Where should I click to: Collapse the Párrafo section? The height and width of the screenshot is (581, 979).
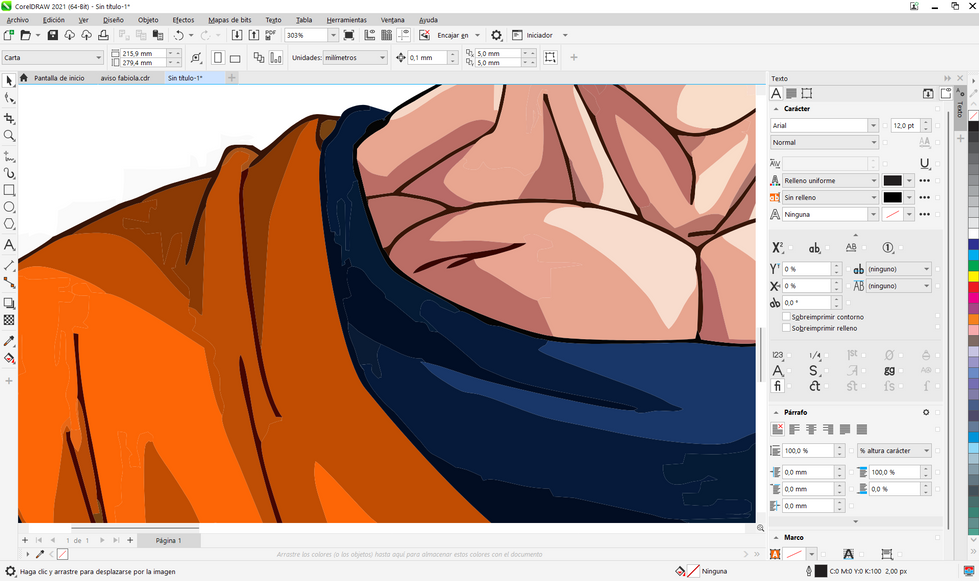coord(776,413)
